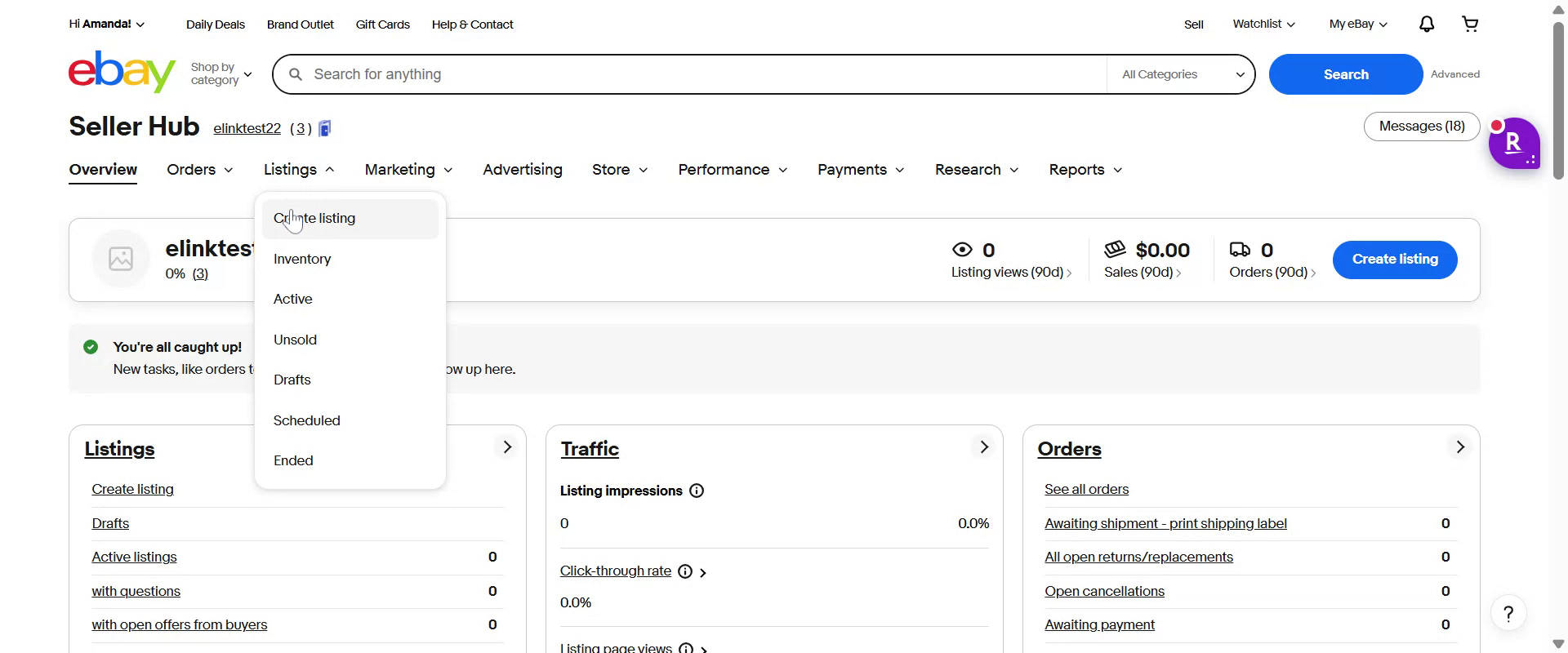Screen dimensions: 1568x653
Task: Open Awaiting shipment - print shipping label
Action: pos(1165,524)
